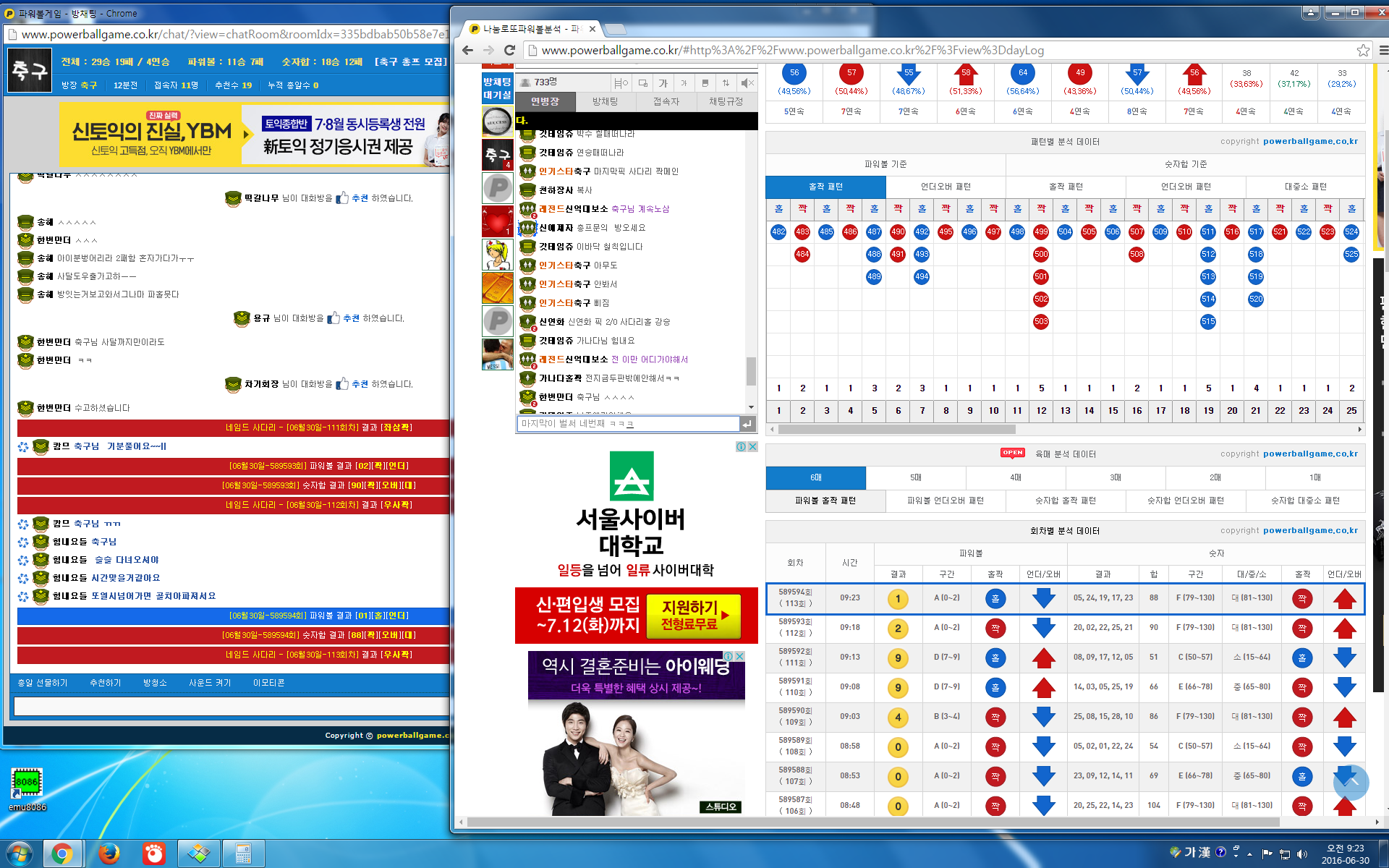Select the 파워볼 기준 언더오버 패턴 tab

point(946,187)
